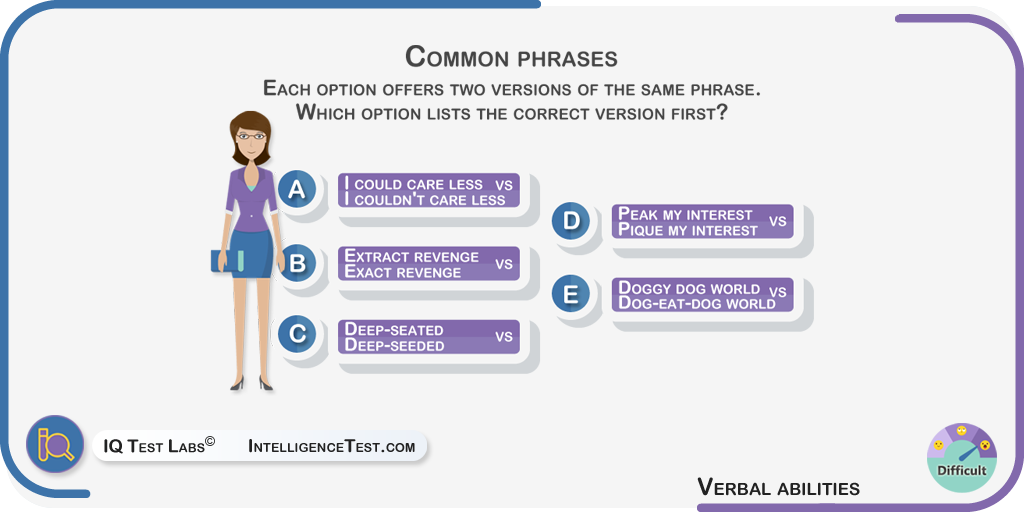Viewport: 1024px width, 512px height.
Task: Pick the "Deep-seated" option box
Action: [428, 337]
